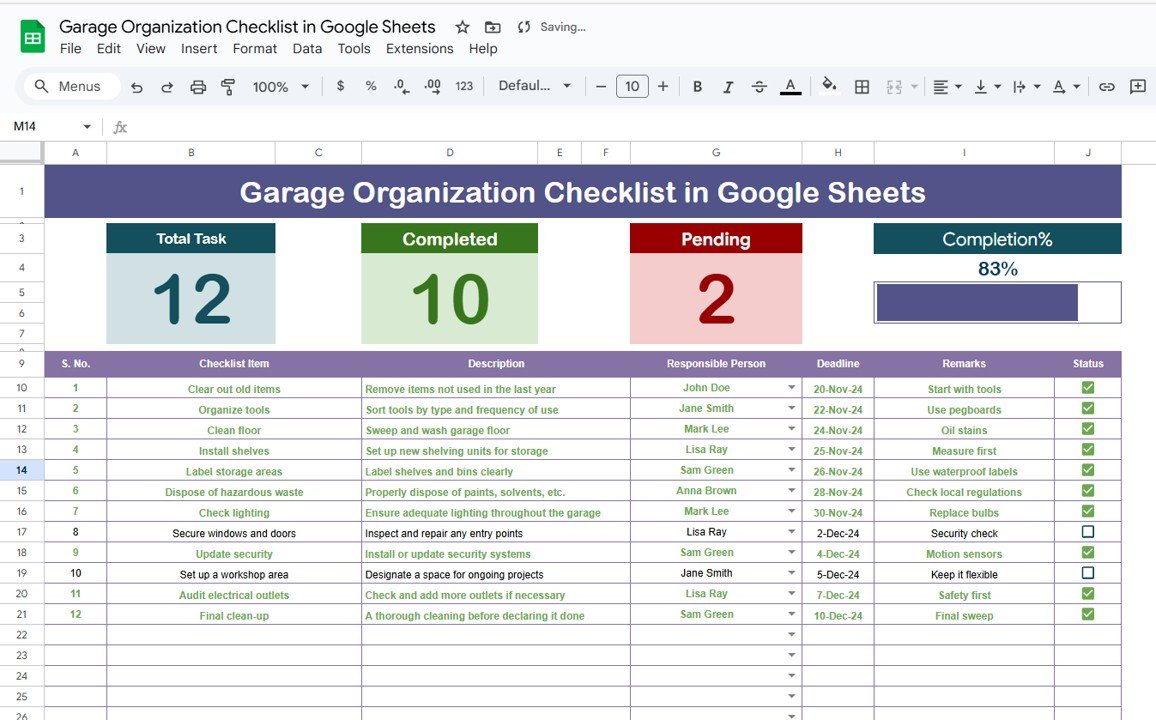The image size is (1156, 720).
Task: Uncheck status for Install shelves
Action: 1087,450
